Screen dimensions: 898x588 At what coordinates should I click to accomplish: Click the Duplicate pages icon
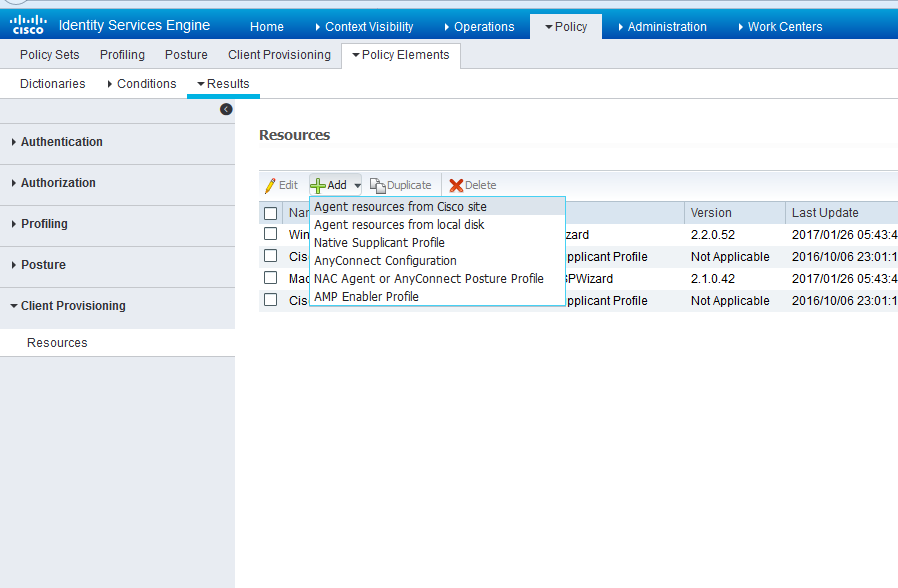coord(377,186)
